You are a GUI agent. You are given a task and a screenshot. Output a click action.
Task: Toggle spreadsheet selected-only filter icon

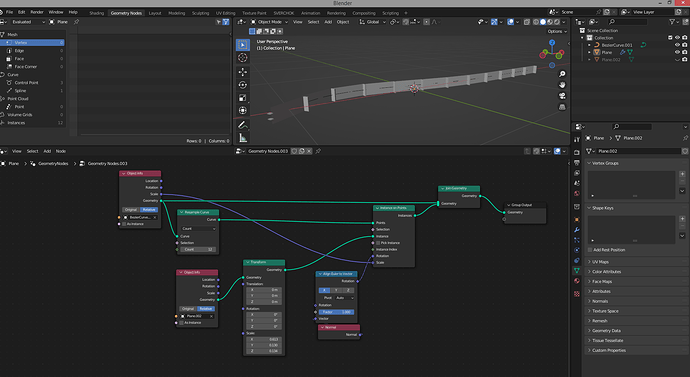pyautogui.click(x=219, y=22)
